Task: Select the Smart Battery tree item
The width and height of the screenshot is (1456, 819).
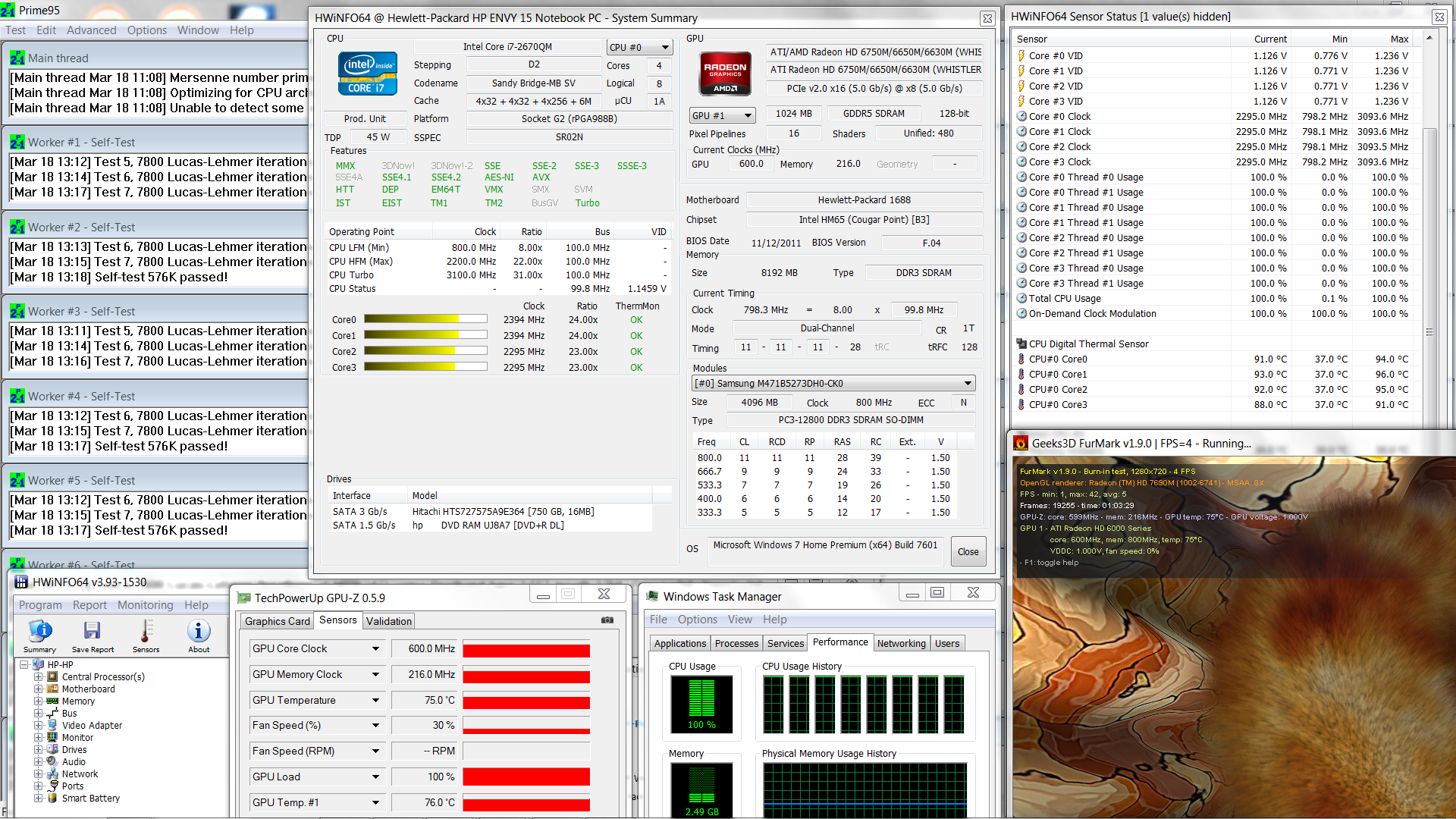Action: tap(90, 798)
